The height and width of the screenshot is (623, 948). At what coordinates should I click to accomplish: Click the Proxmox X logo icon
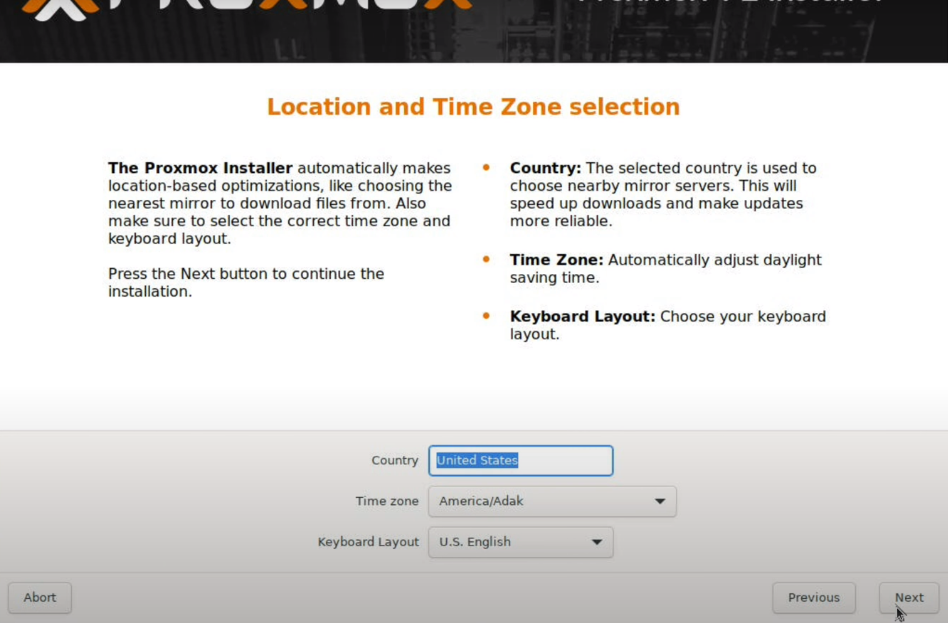click(50, 8)
